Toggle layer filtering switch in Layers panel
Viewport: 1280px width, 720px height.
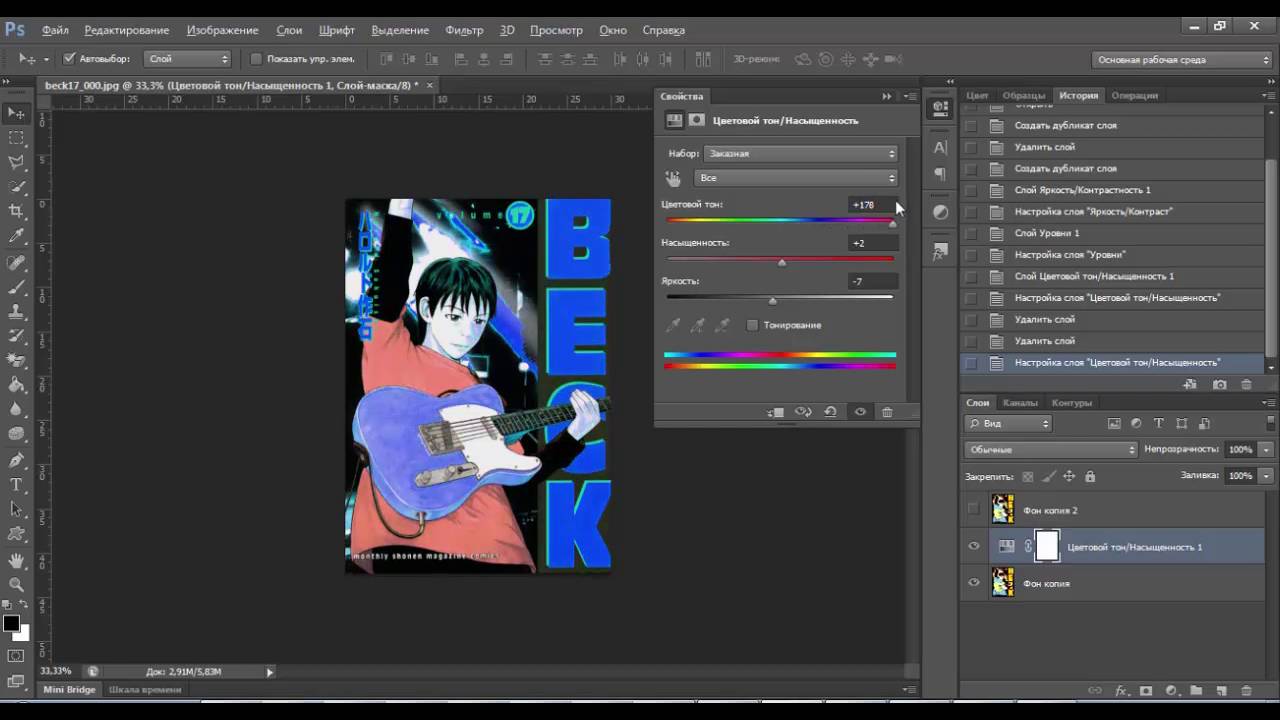coord(1271,423)
